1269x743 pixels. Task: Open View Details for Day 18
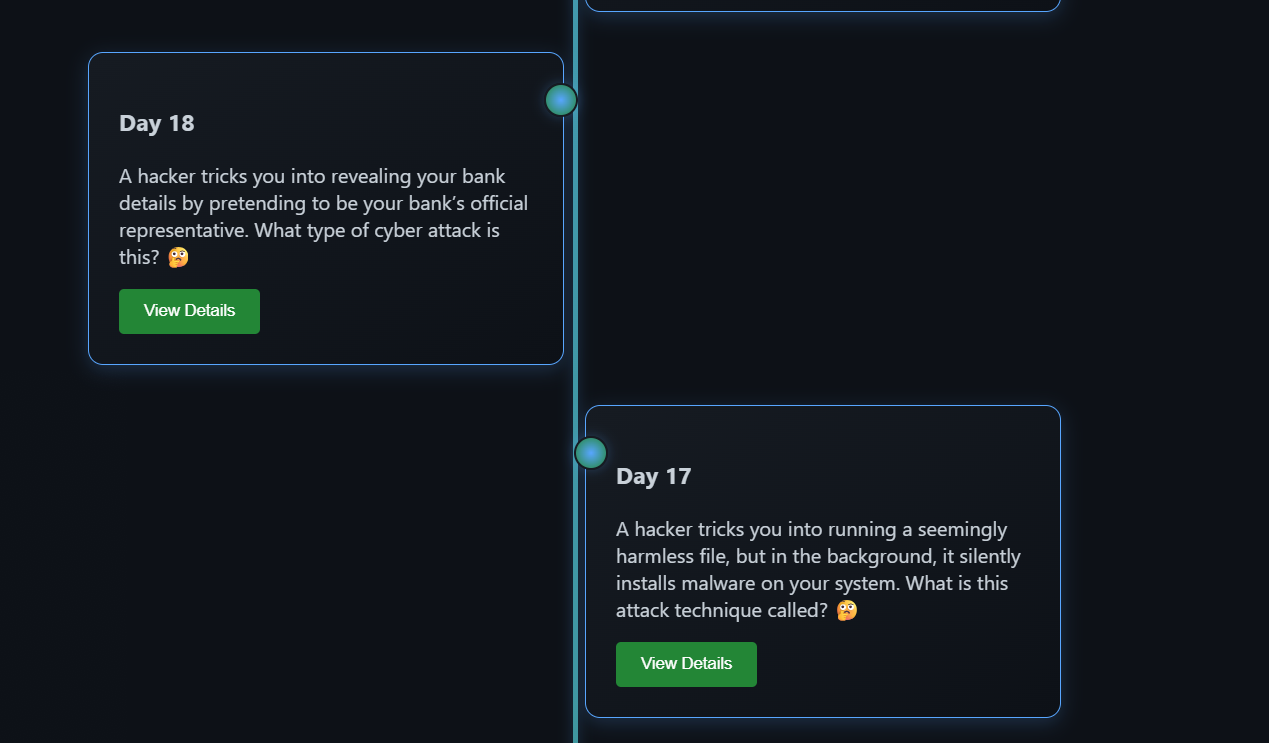tap(189, 311)
